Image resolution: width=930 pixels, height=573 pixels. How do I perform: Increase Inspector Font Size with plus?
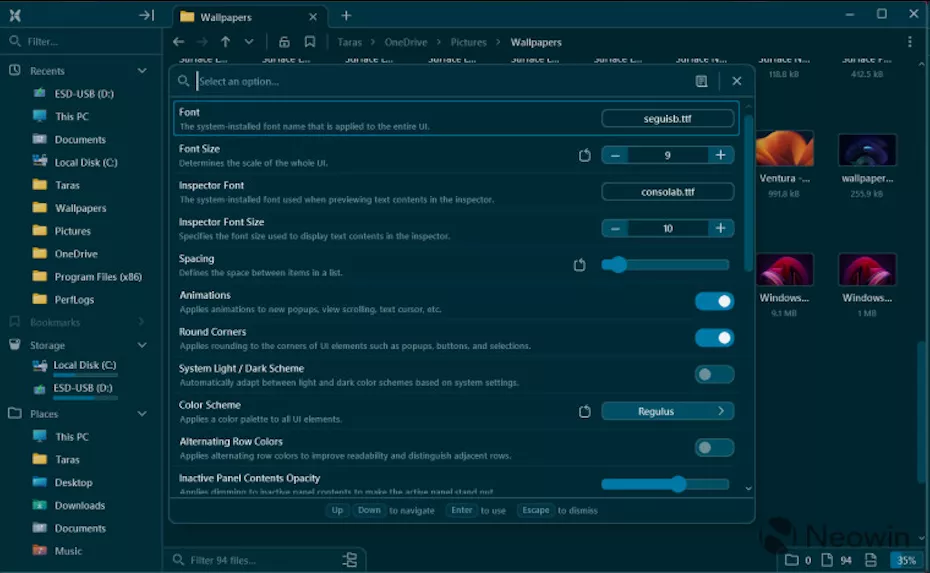pyautogui.click(x=720, y=228)
